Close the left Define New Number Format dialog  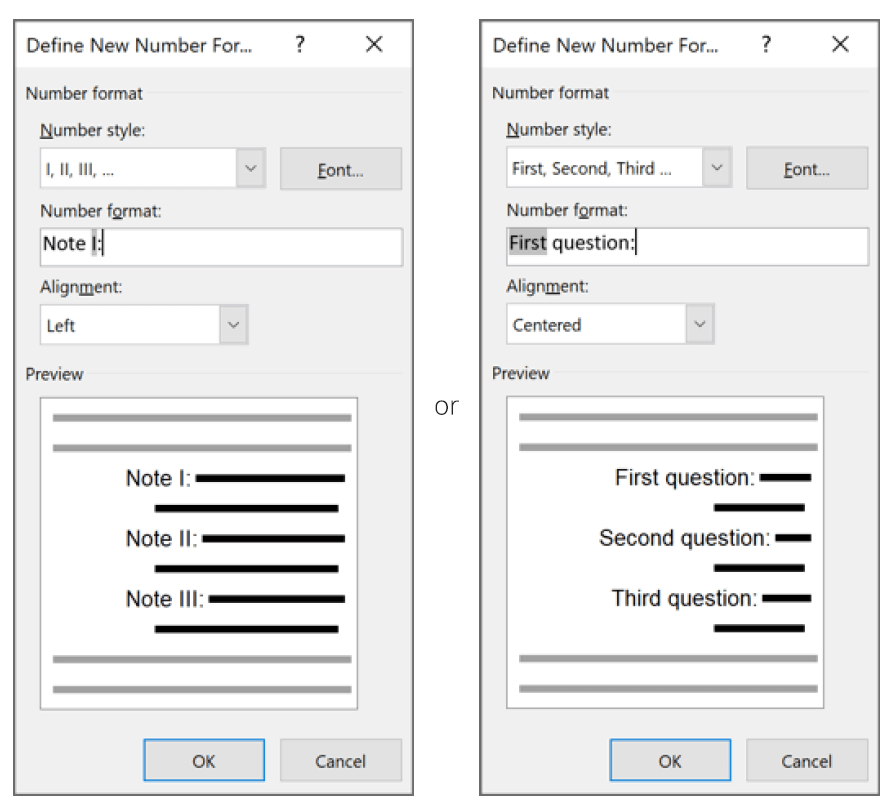tap(374, 44)
